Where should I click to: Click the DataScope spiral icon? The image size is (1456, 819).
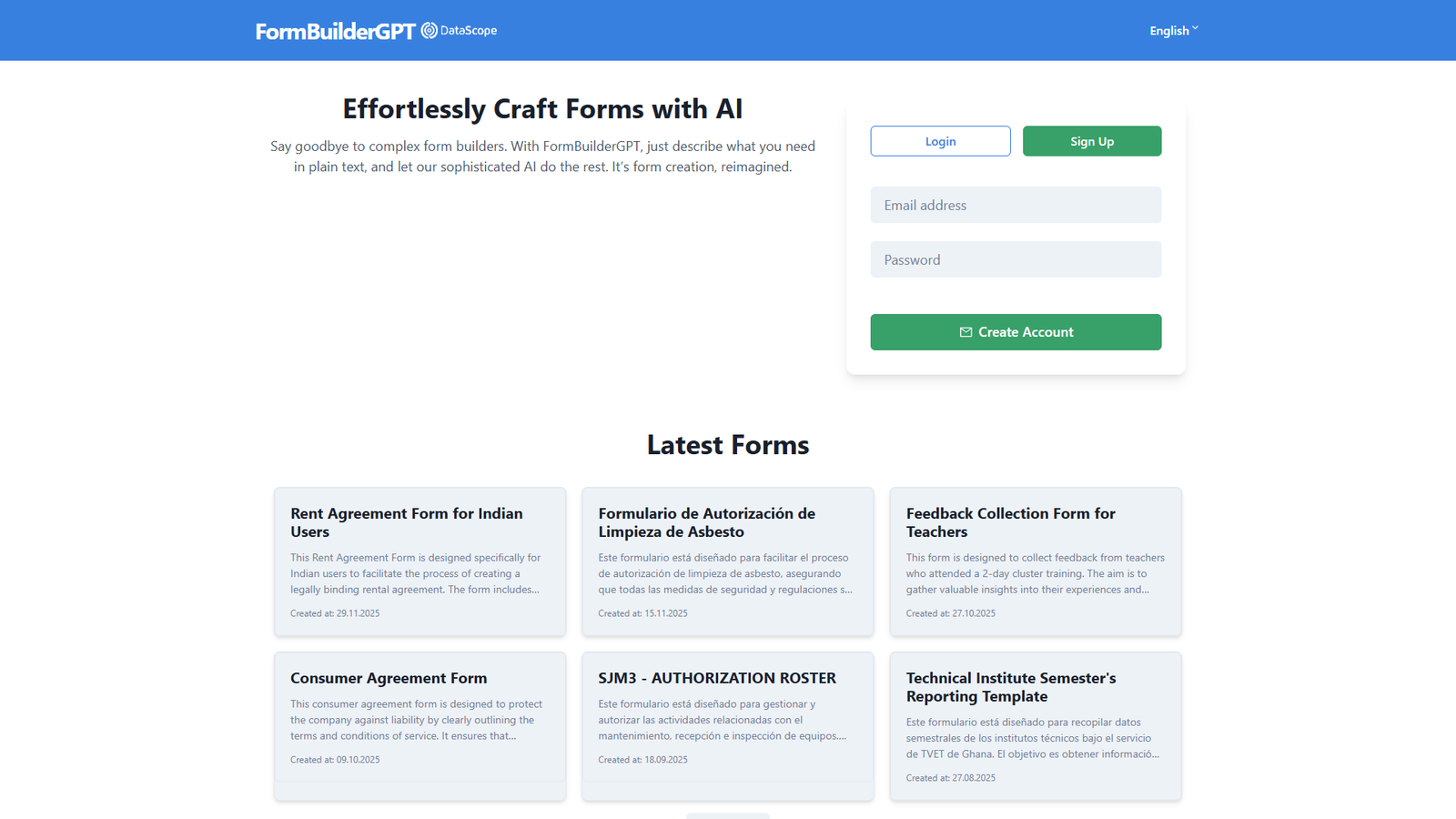(430, 31)
